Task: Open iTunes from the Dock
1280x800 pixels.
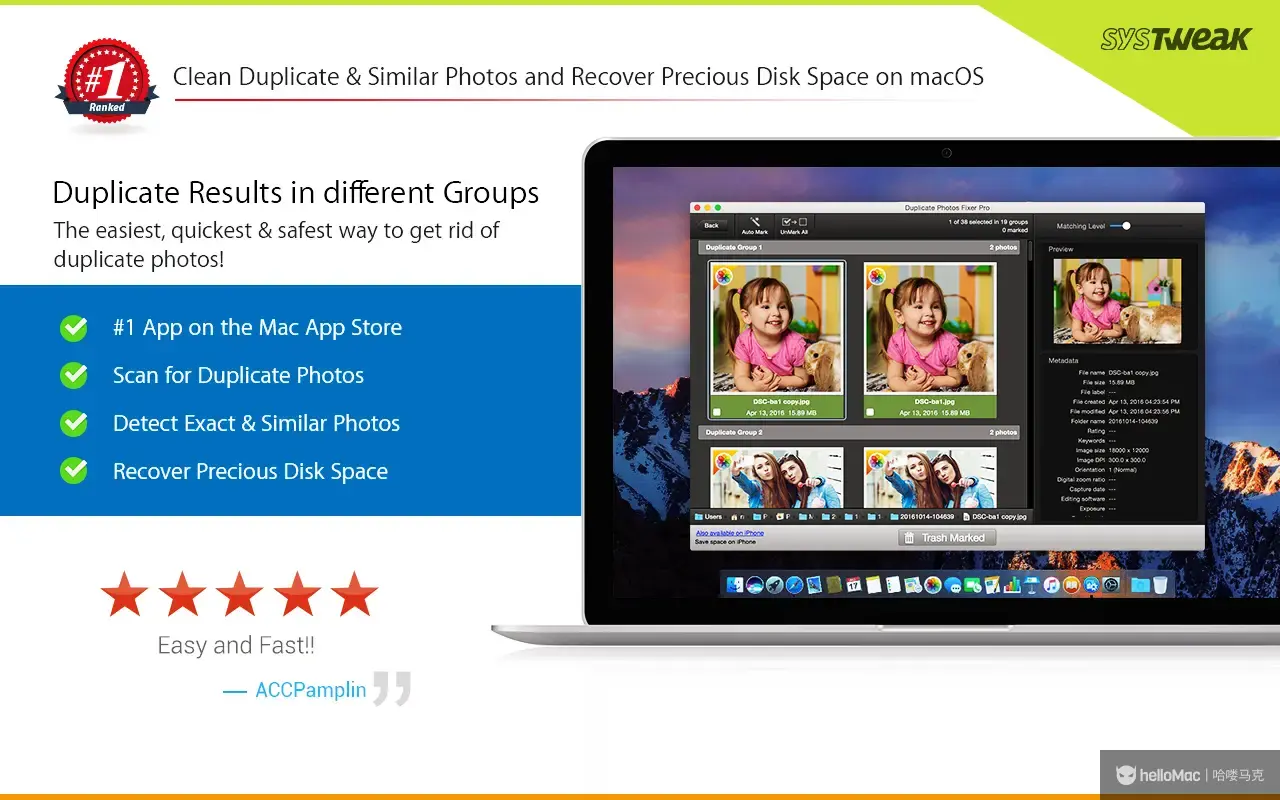Action: pos(1051,585)
